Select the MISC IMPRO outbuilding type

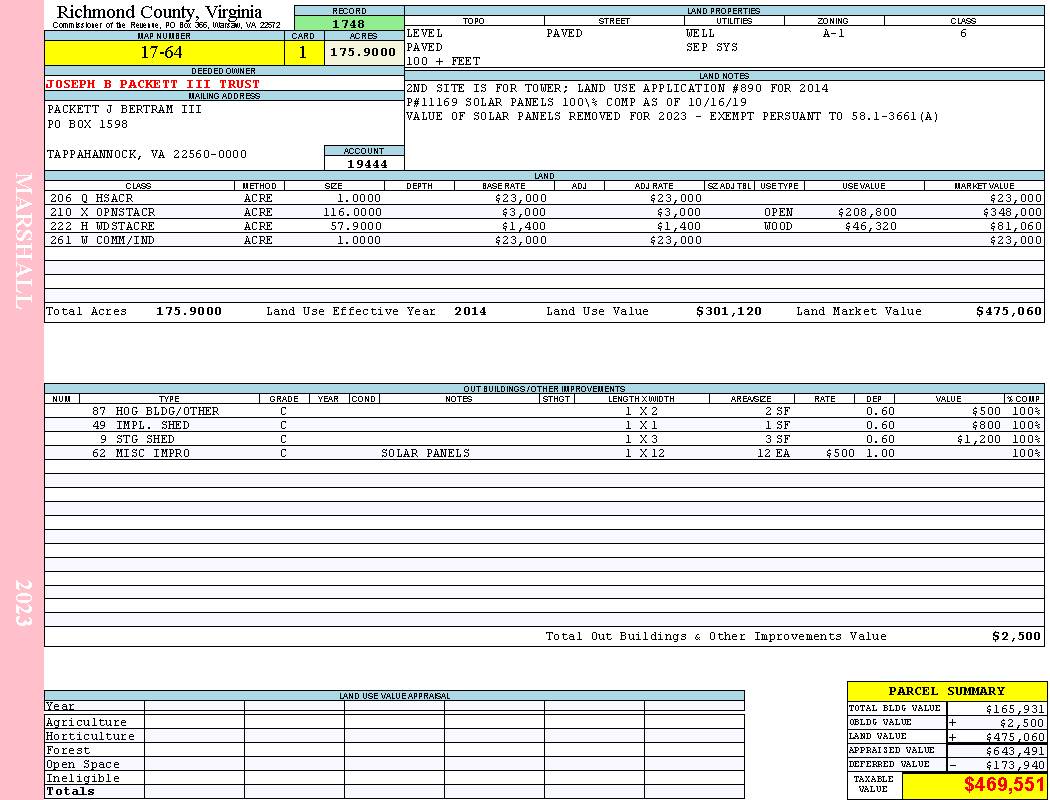(x=153, y=453)
